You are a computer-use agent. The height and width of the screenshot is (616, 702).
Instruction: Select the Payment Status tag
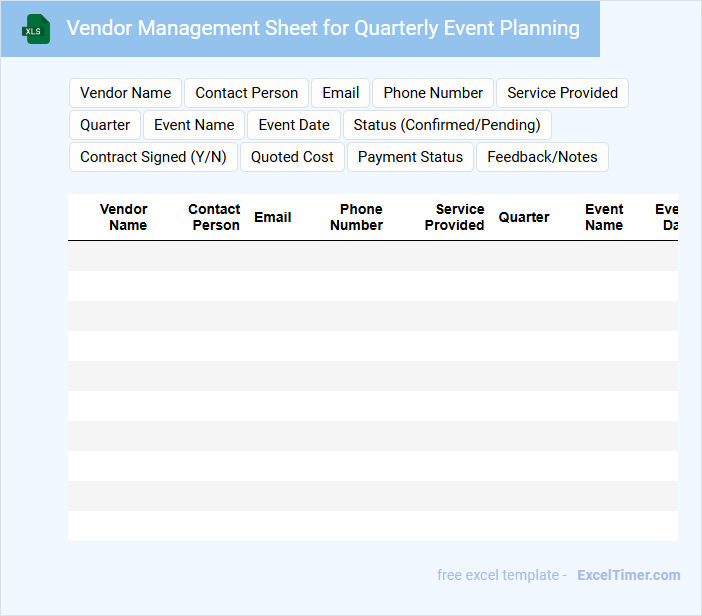(410, 157)
